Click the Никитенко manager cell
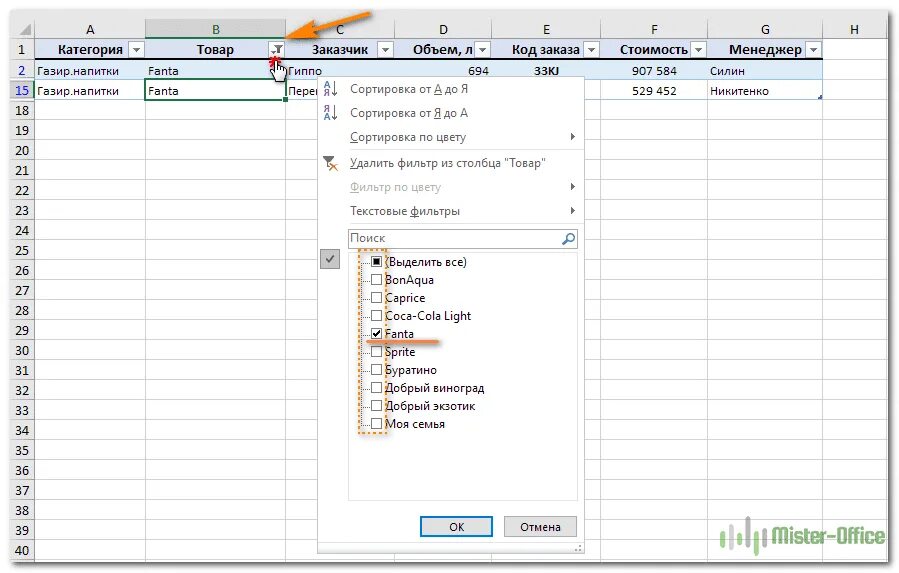 [765, 91]
